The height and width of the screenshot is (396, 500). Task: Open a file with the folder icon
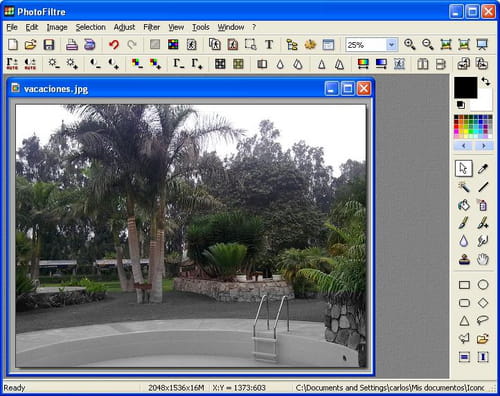coord(30,44)
